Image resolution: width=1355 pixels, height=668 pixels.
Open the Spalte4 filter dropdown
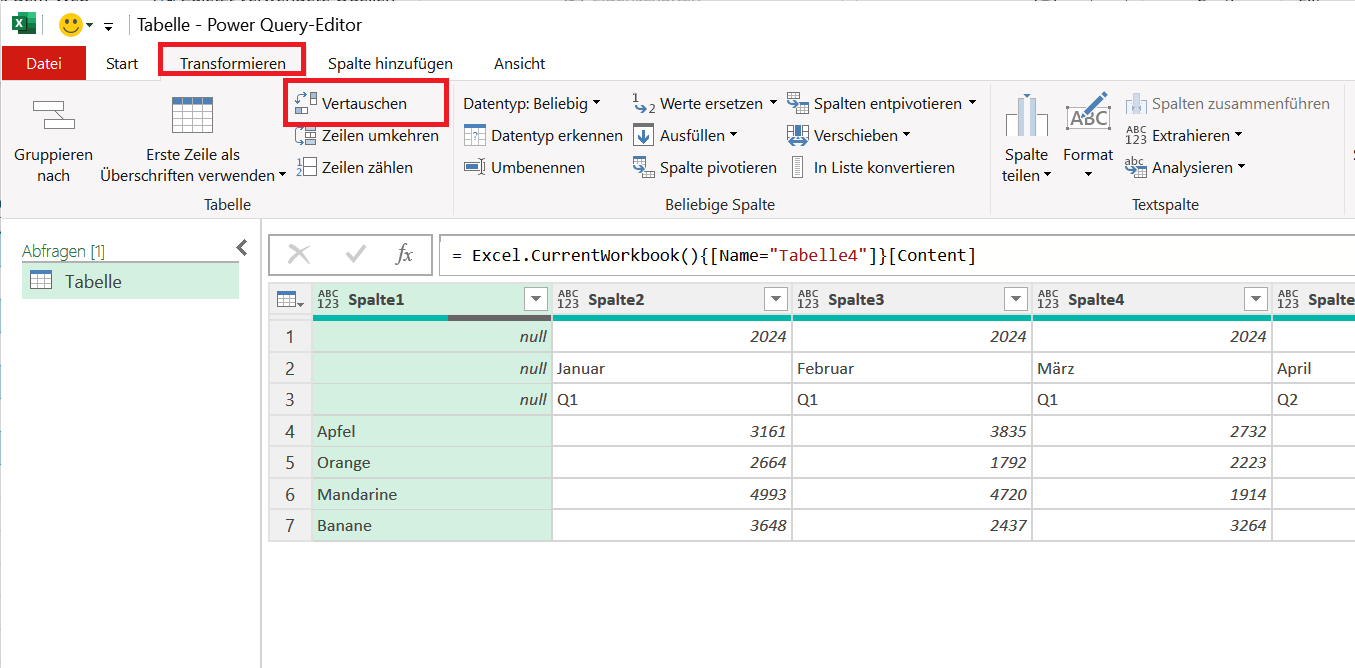[x=1256, y=299]
